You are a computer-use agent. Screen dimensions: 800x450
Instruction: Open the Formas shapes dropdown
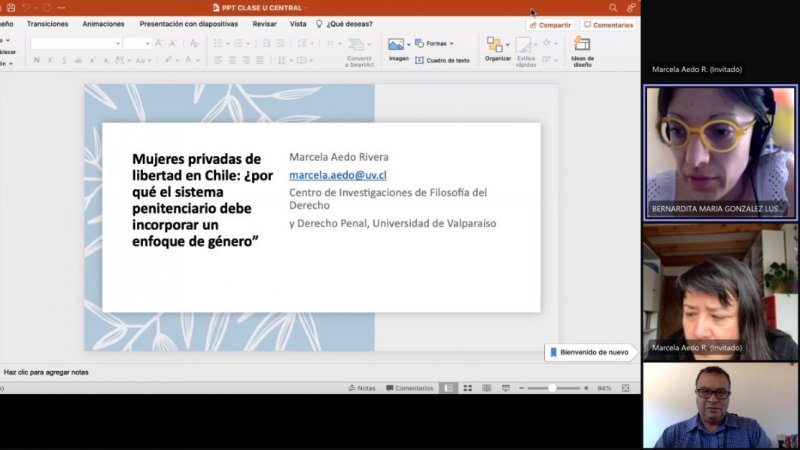click(x=434, y=44)
